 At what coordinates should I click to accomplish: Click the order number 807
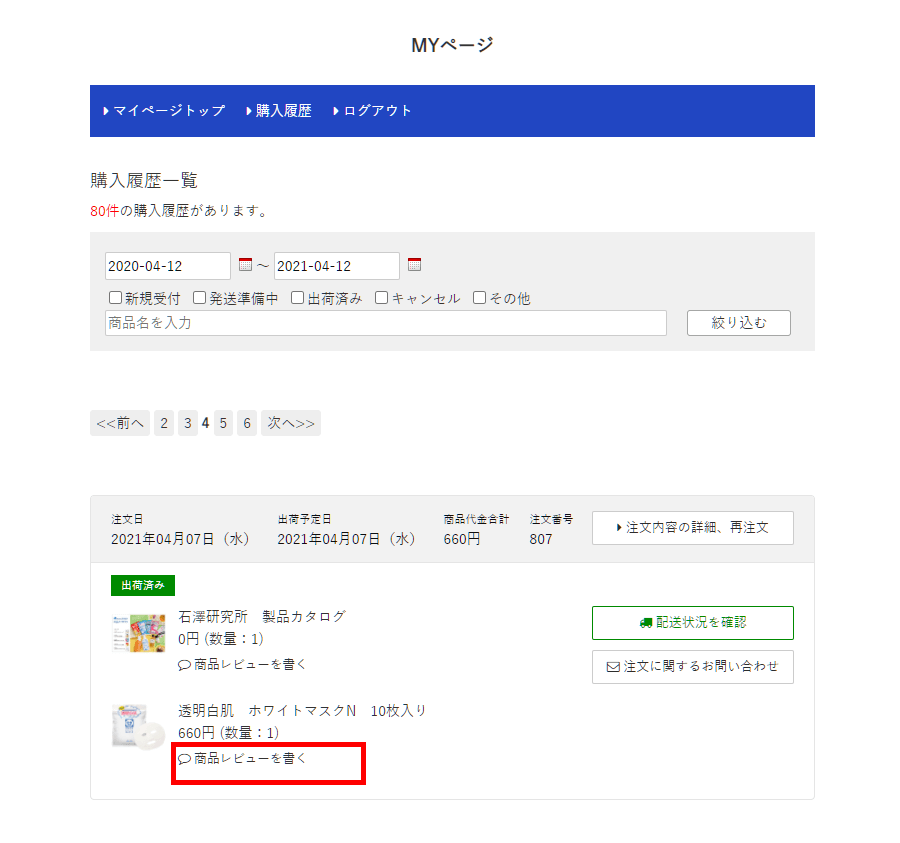(x=541, y=539)
